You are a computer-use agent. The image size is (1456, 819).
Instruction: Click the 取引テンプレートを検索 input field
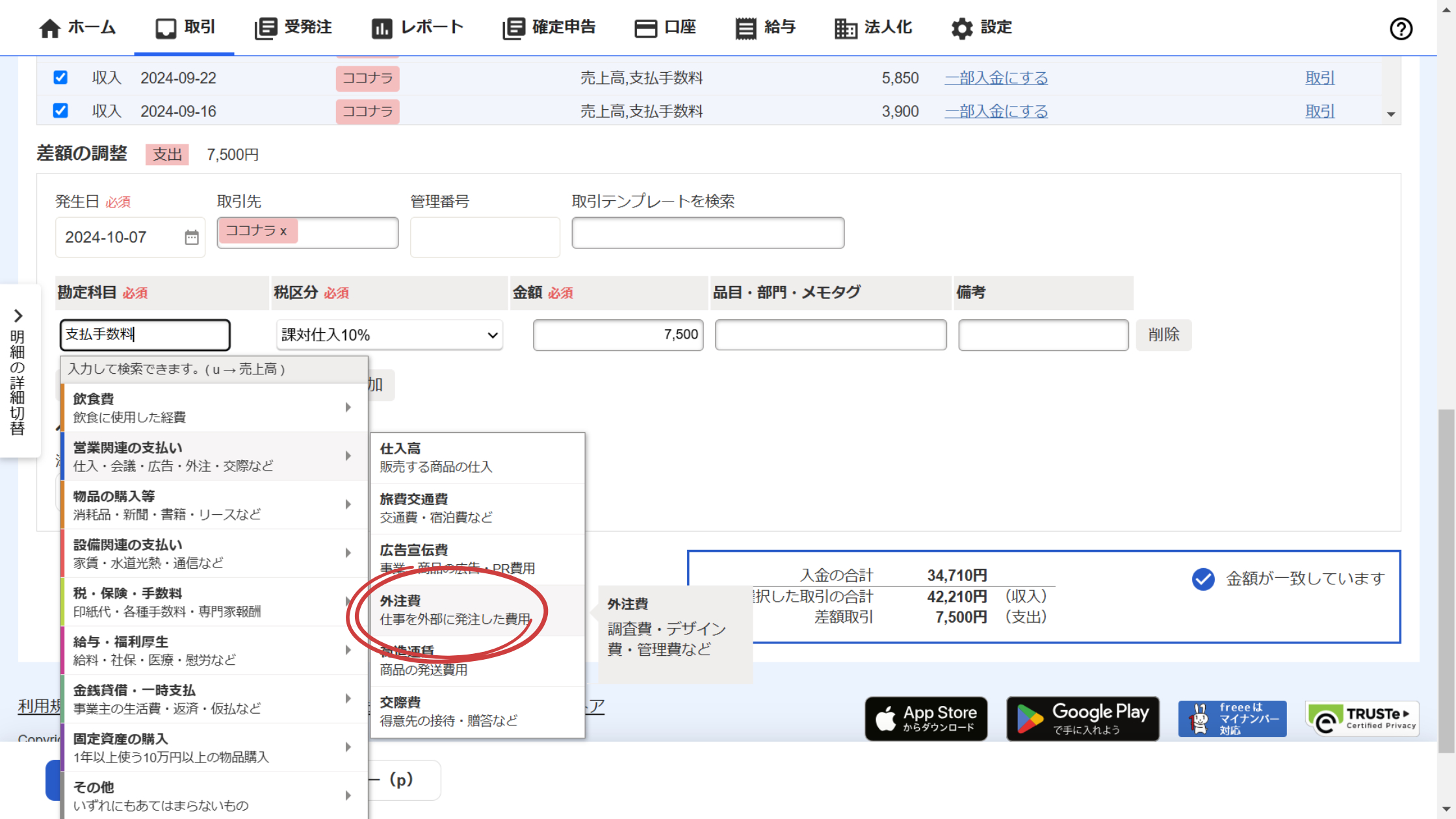[707, 233]
